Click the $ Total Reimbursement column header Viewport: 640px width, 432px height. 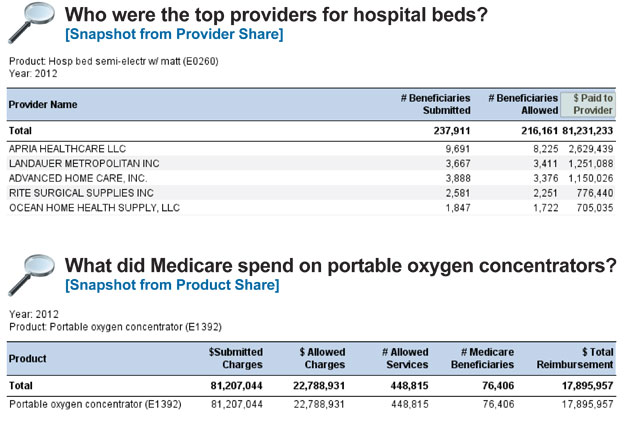coord(575,359)
